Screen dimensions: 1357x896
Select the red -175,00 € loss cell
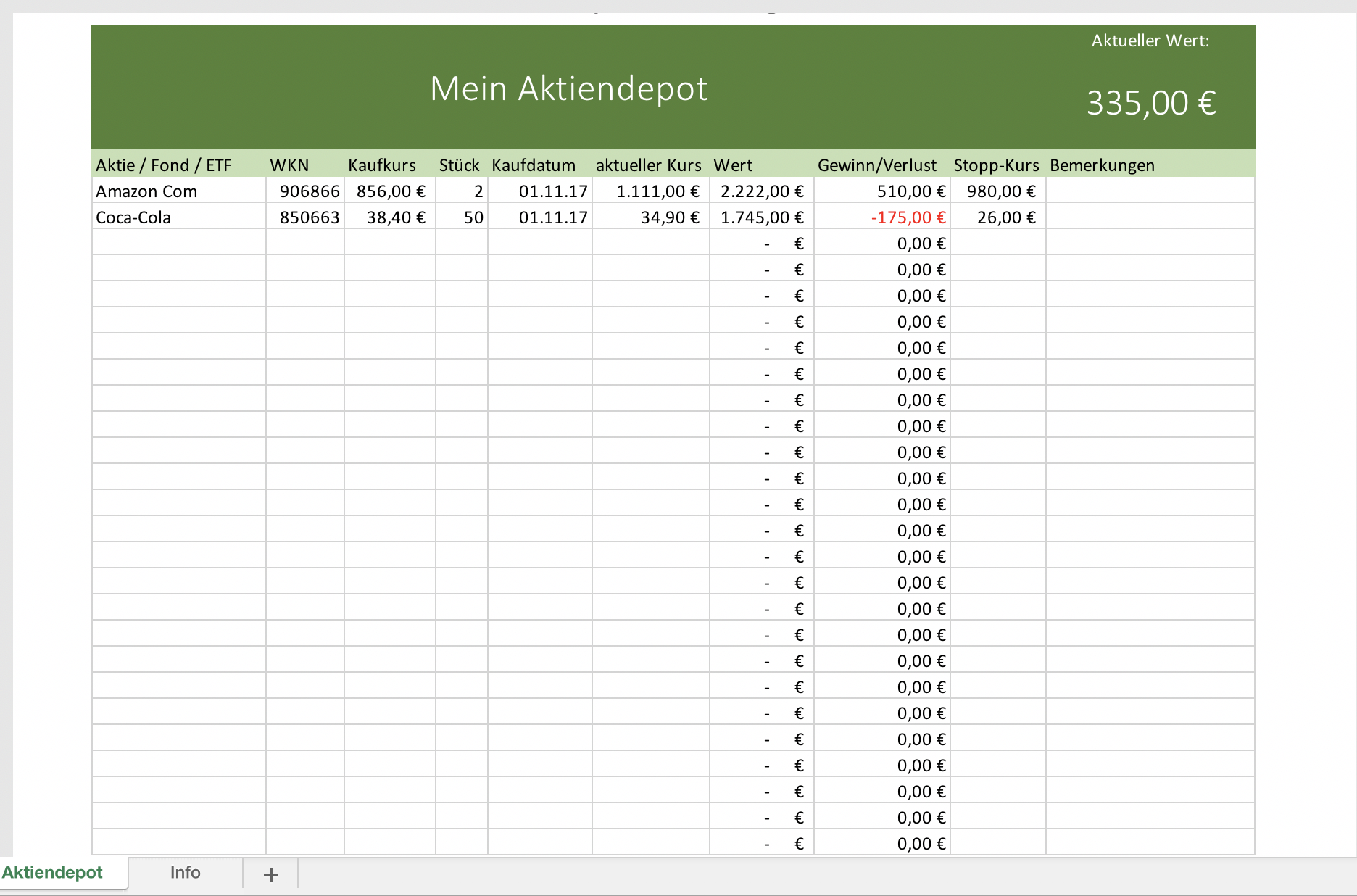[x=908, y=217]
